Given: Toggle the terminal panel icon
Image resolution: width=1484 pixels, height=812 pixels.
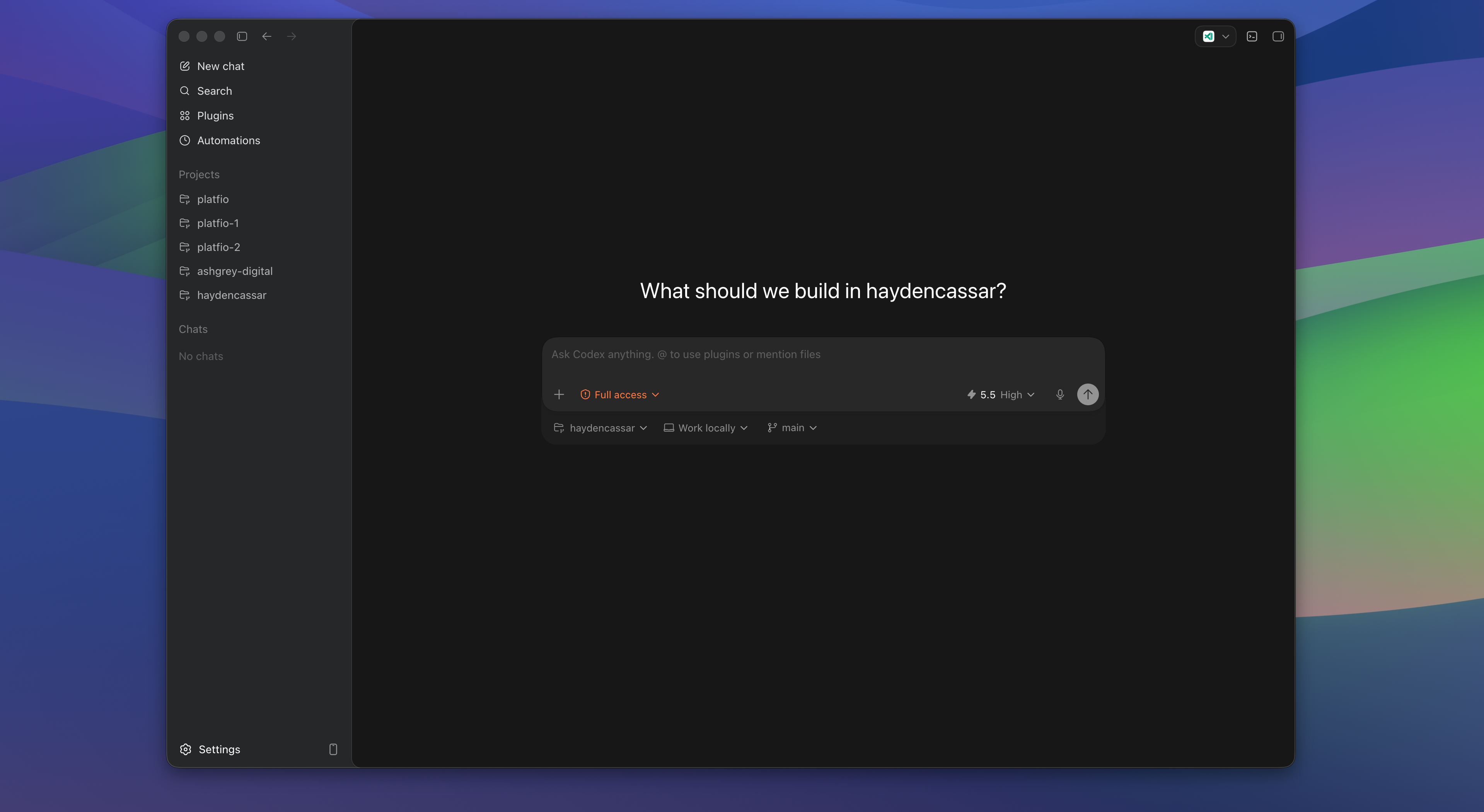Looking at the screenshot, I should [1252, 36].
